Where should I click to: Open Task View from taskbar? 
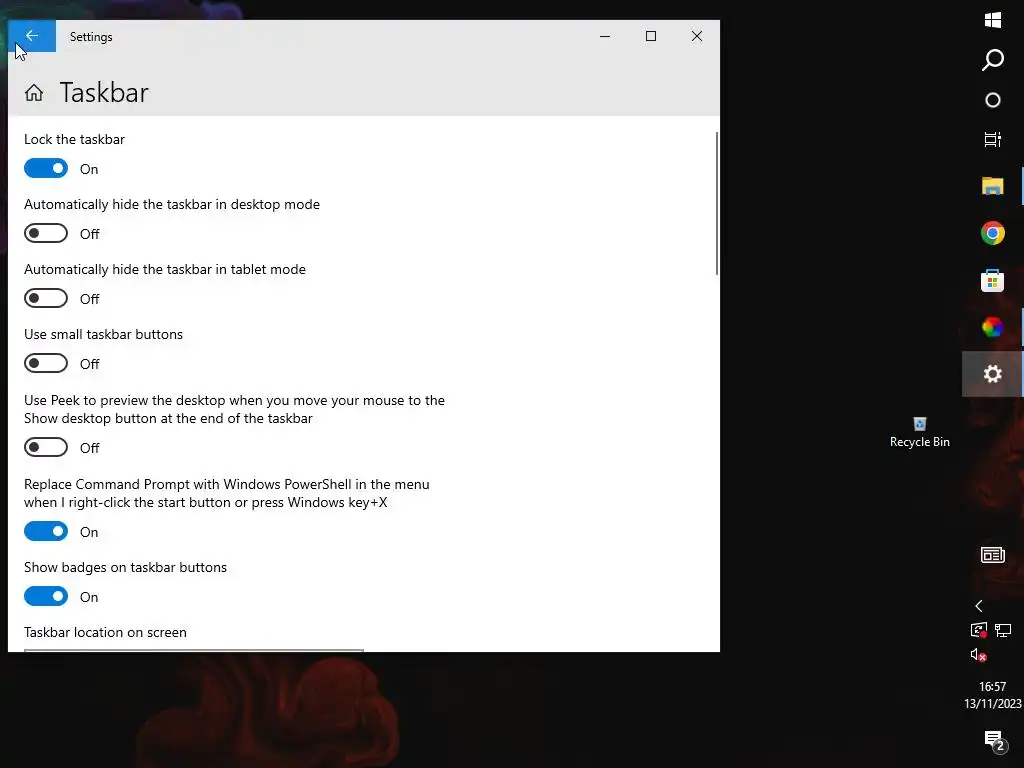coord(993,139)
